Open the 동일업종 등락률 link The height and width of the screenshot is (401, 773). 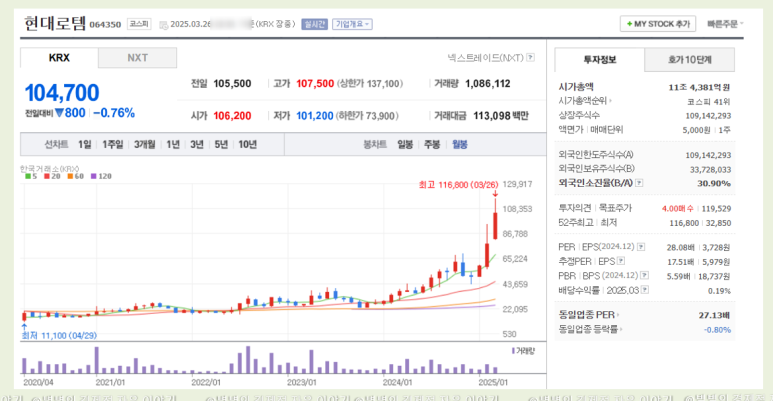point(590,329)
